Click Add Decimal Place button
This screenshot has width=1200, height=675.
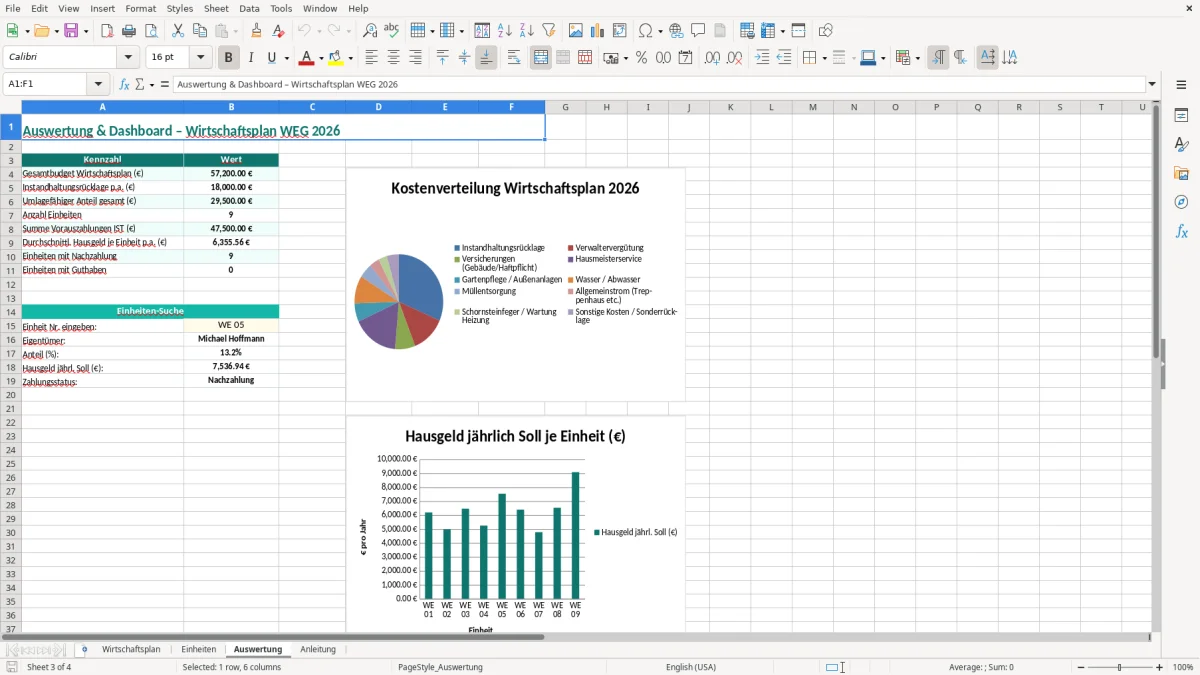point(713,58)
